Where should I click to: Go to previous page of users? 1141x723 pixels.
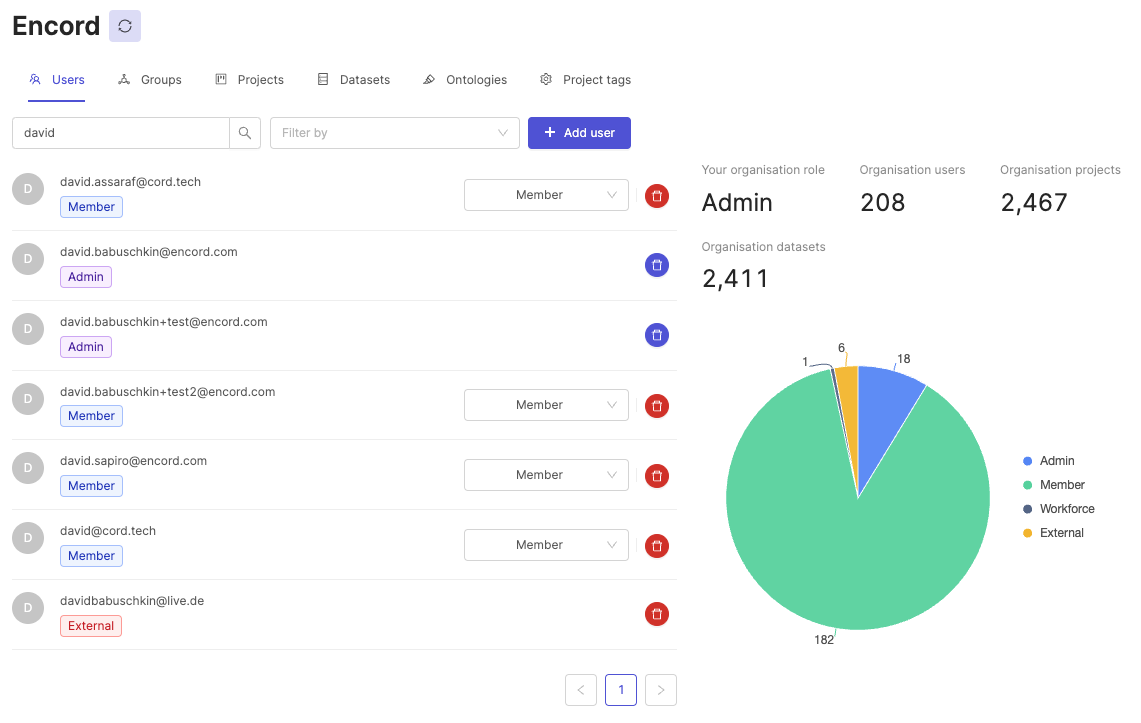[581, 690]
